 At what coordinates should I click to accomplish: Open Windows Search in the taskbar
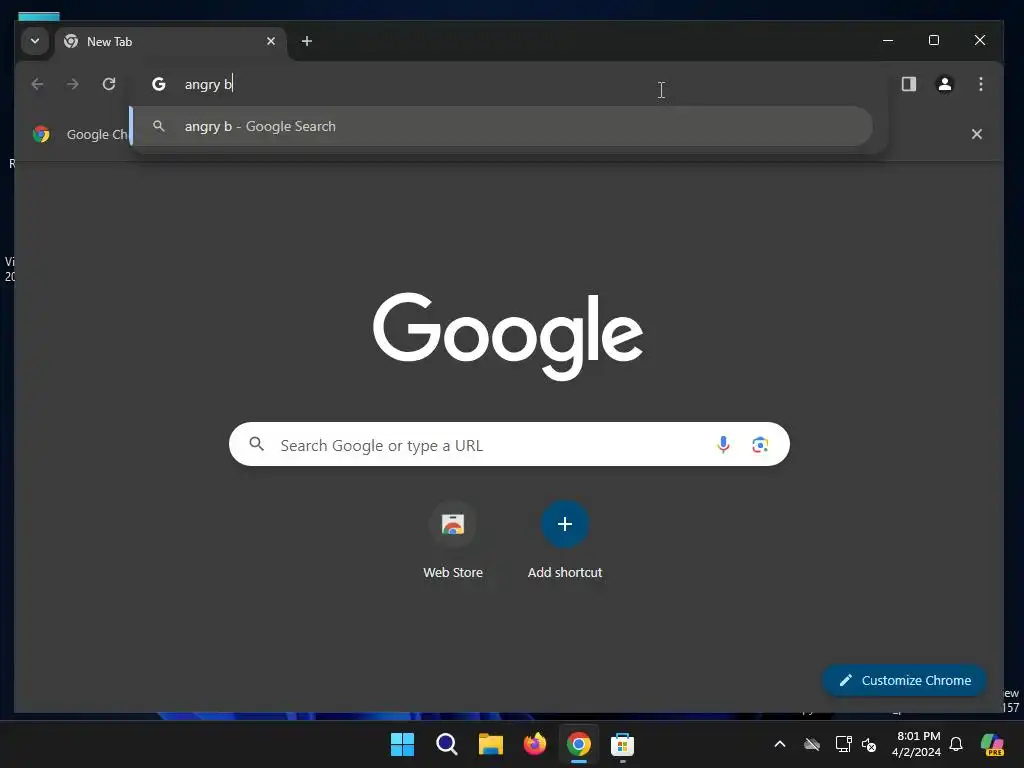coord(447,744)
